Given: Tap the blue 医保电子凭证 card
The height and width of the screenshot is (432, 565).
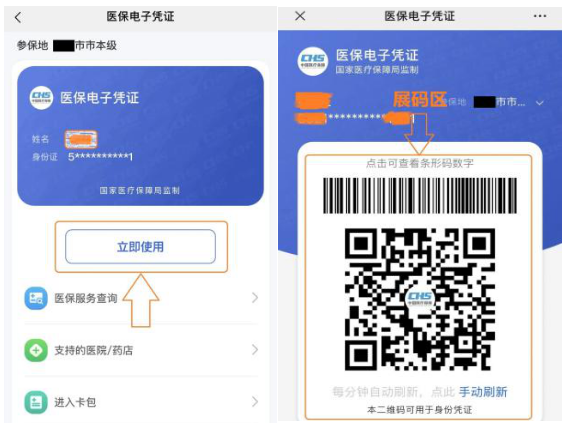Looking at the screenshot, I should click(x=141, y=136).
